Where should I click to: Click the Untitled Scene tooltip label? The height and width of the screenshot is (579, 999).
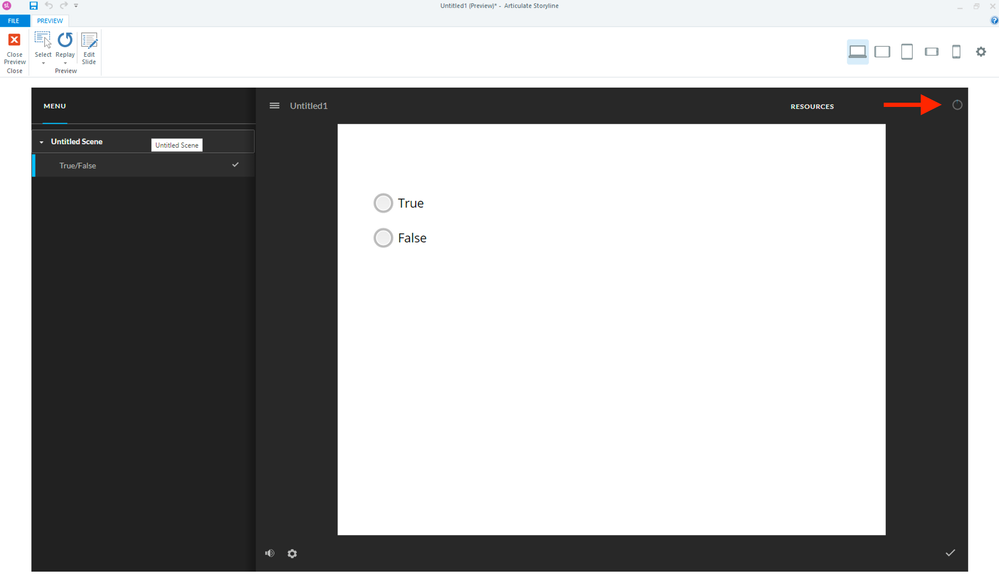(x=177, y=145)
